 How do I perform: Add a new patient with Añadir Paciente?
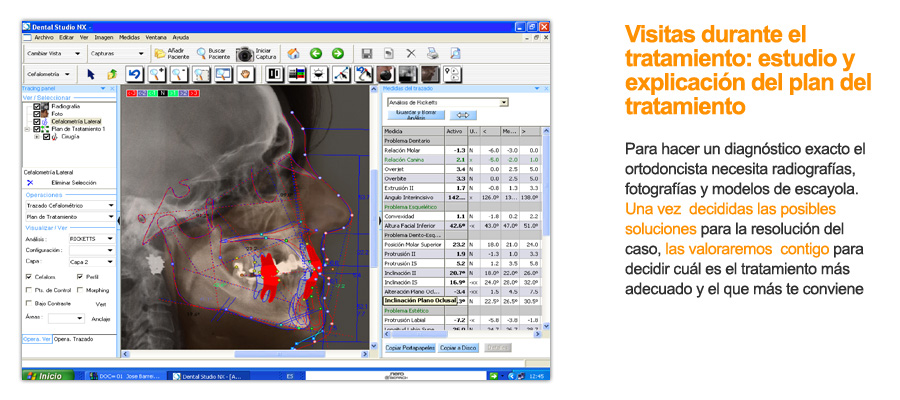171,54
